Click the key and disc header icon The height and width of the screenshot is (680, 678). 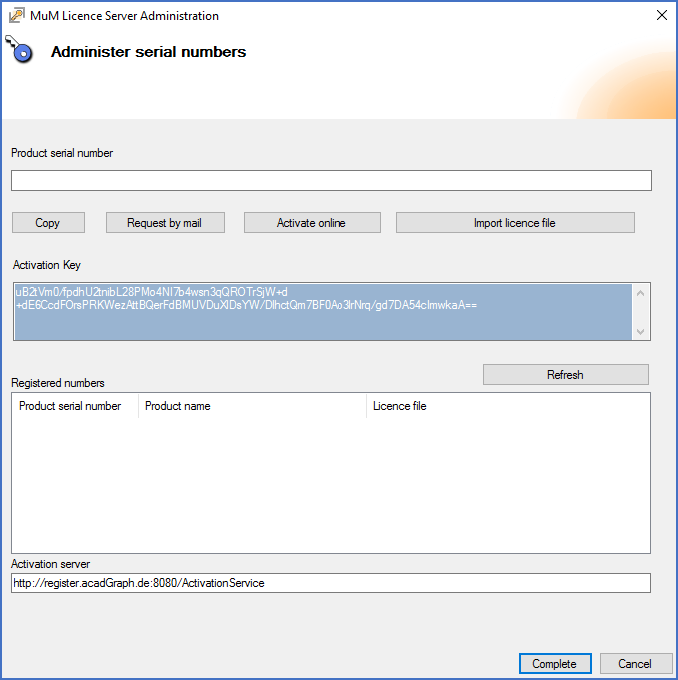[19, 49]
